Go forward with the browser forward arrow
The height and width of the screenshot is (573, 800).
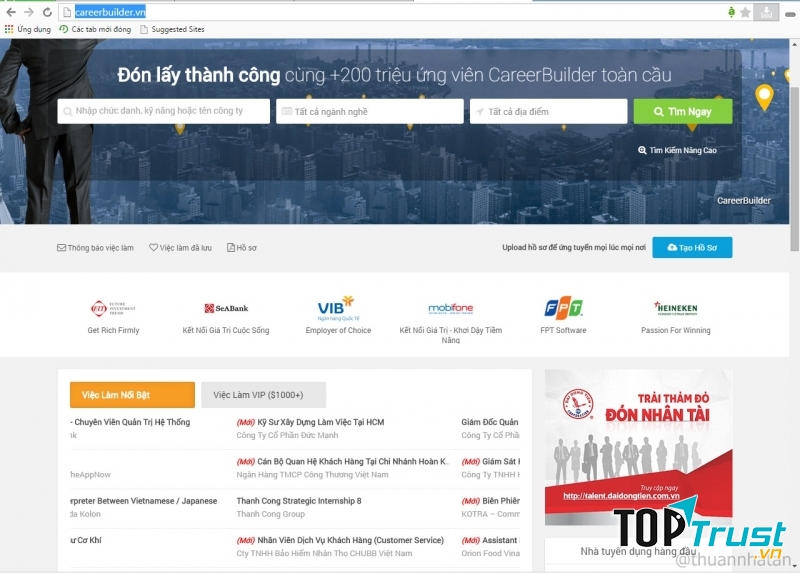click(x=29, y=12)
